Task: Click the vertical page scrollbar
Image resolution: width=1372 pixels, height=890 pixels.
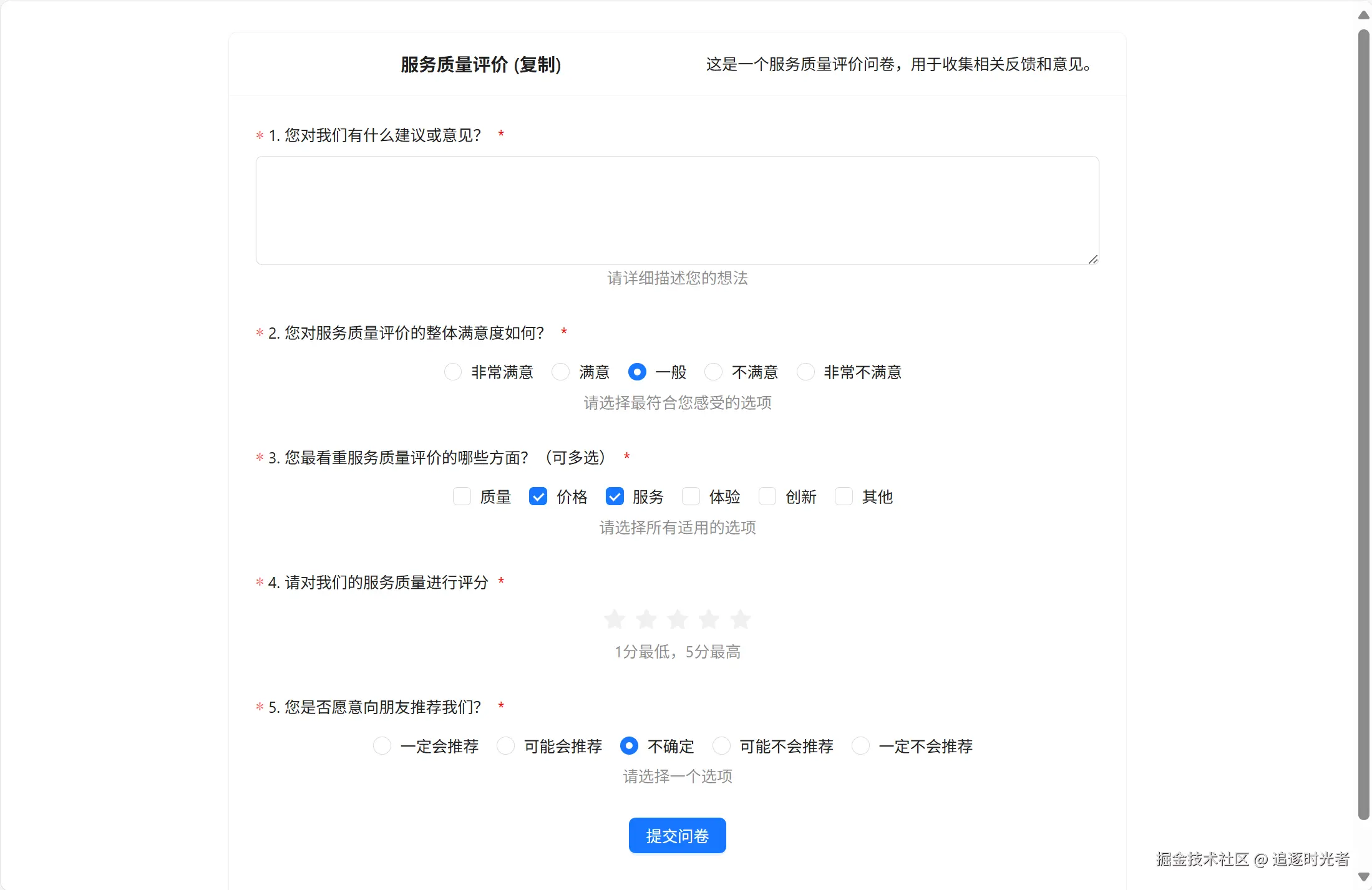Action: point(1364,424)
